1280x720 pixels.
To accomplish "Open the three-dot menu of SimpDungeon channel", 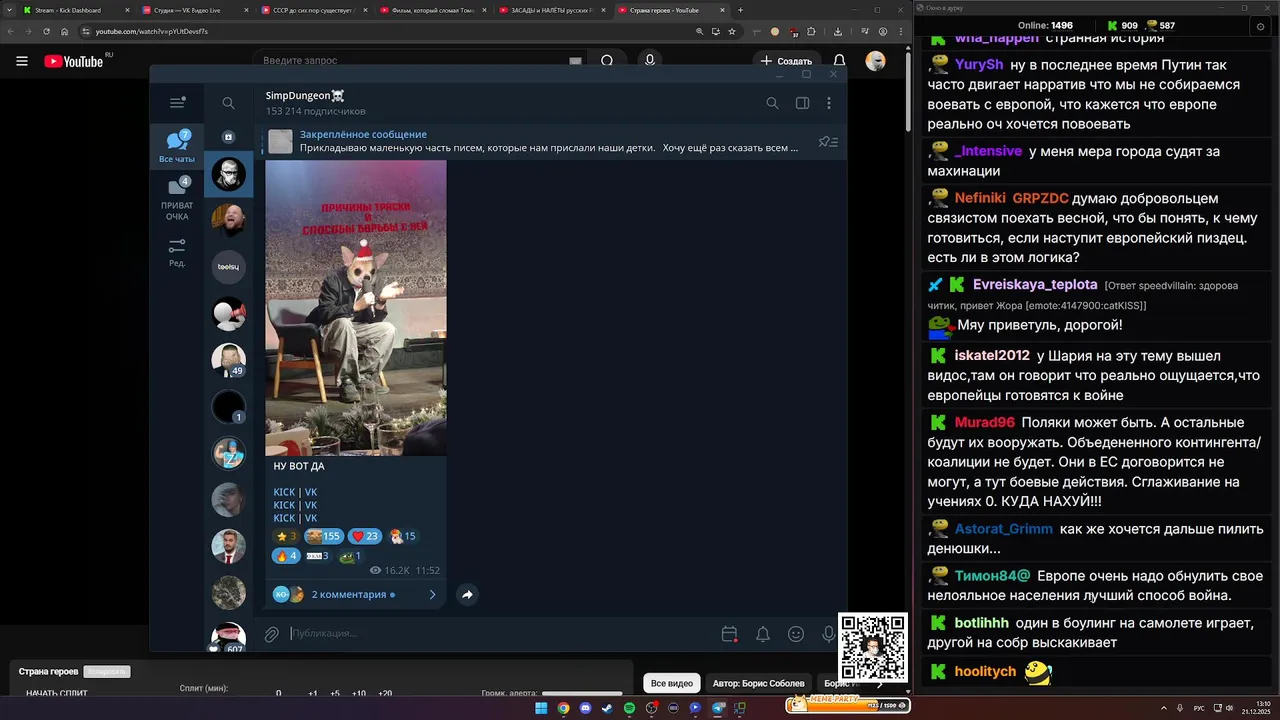I will [829, 103].
